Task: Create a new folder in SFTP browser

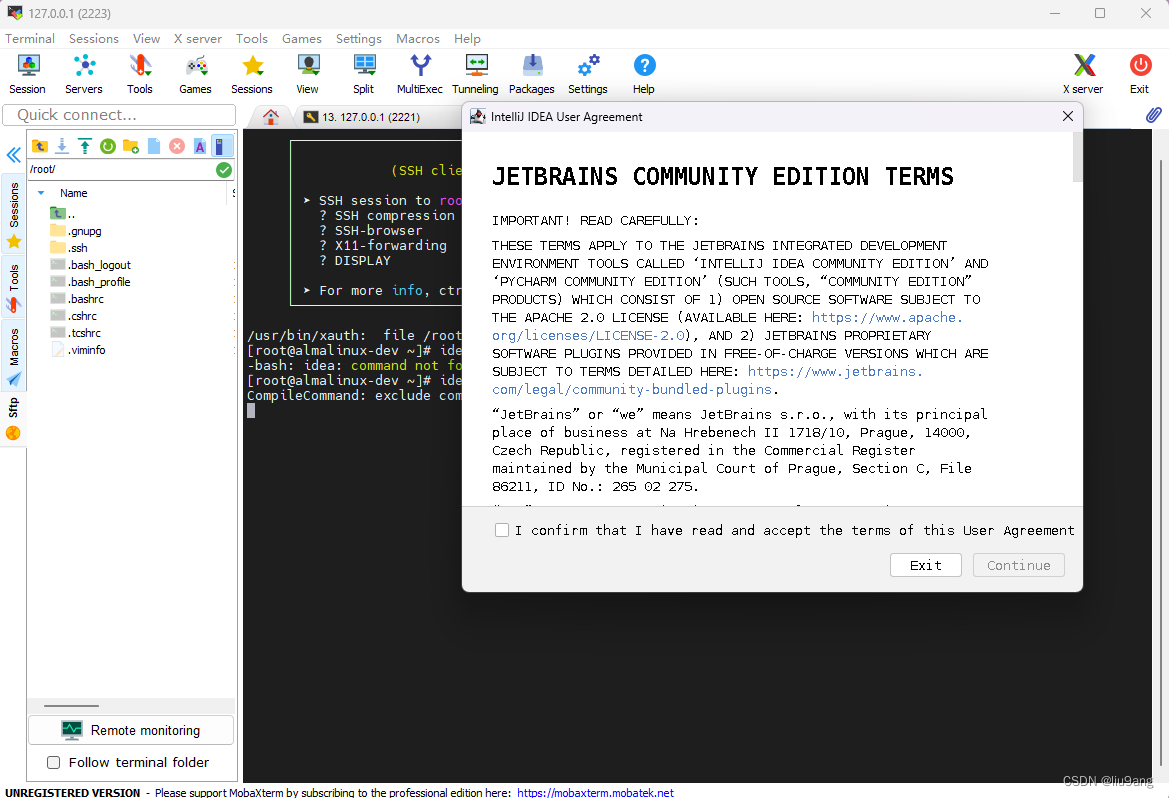Action: 131,146
